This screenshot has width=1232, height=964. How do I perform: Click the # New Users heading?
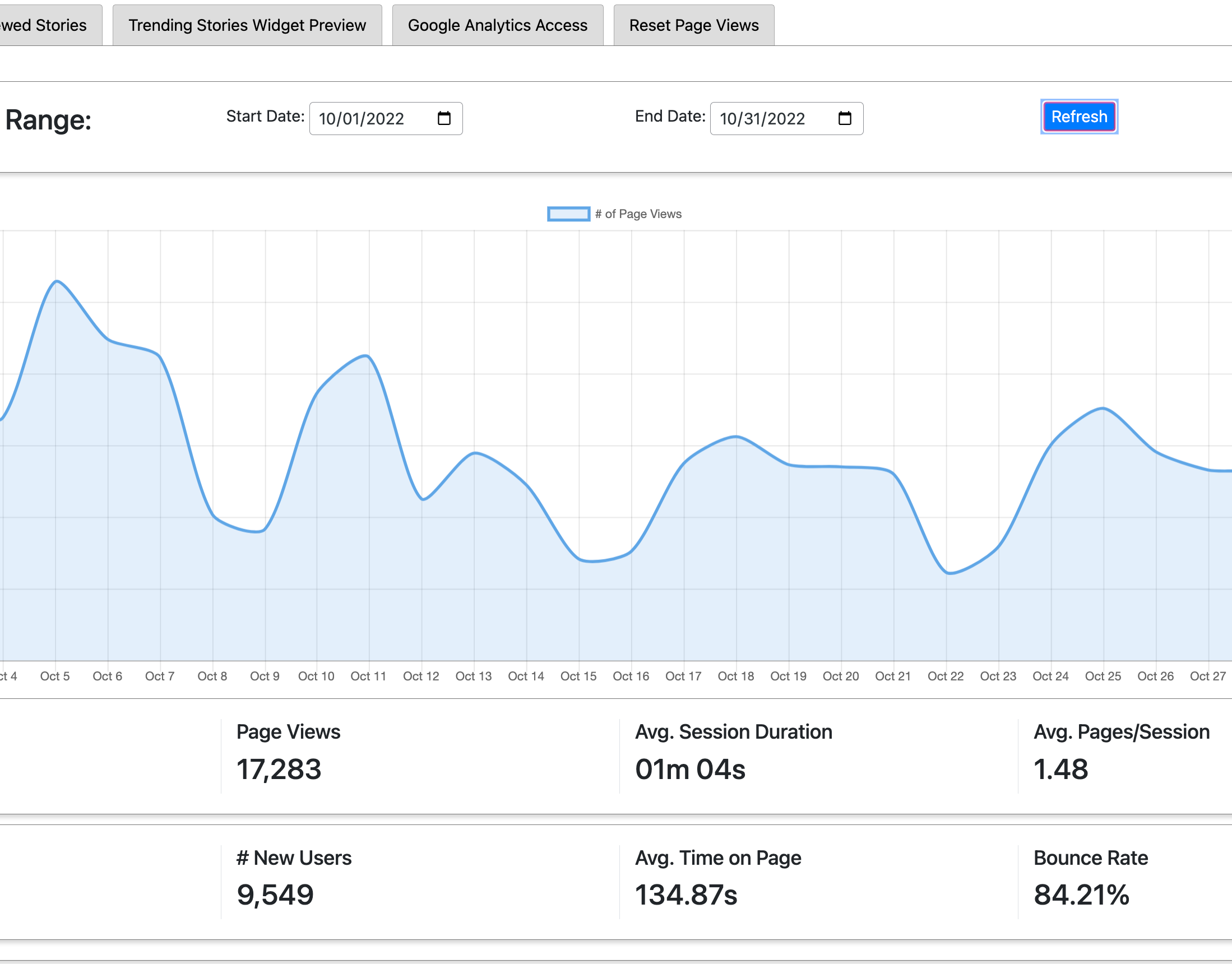294,858
